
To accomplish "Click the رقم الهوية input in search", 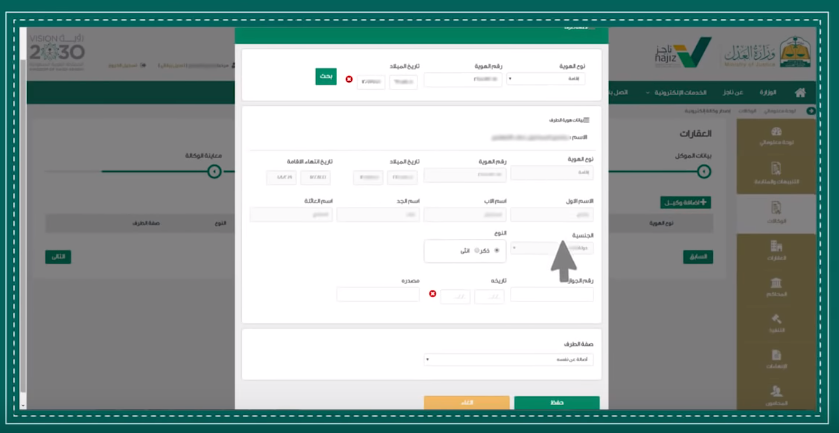I will point(463,78).
